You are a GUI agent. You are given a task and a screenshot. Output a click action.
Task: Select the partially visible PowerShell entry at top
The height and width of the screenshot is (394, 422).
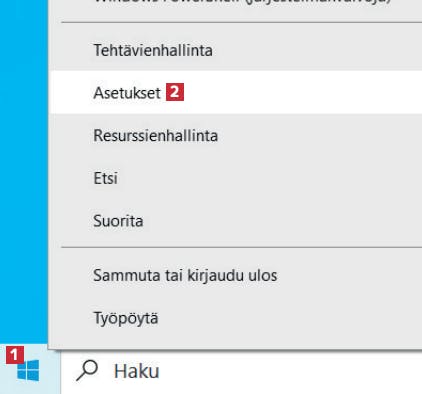point(235,4)
